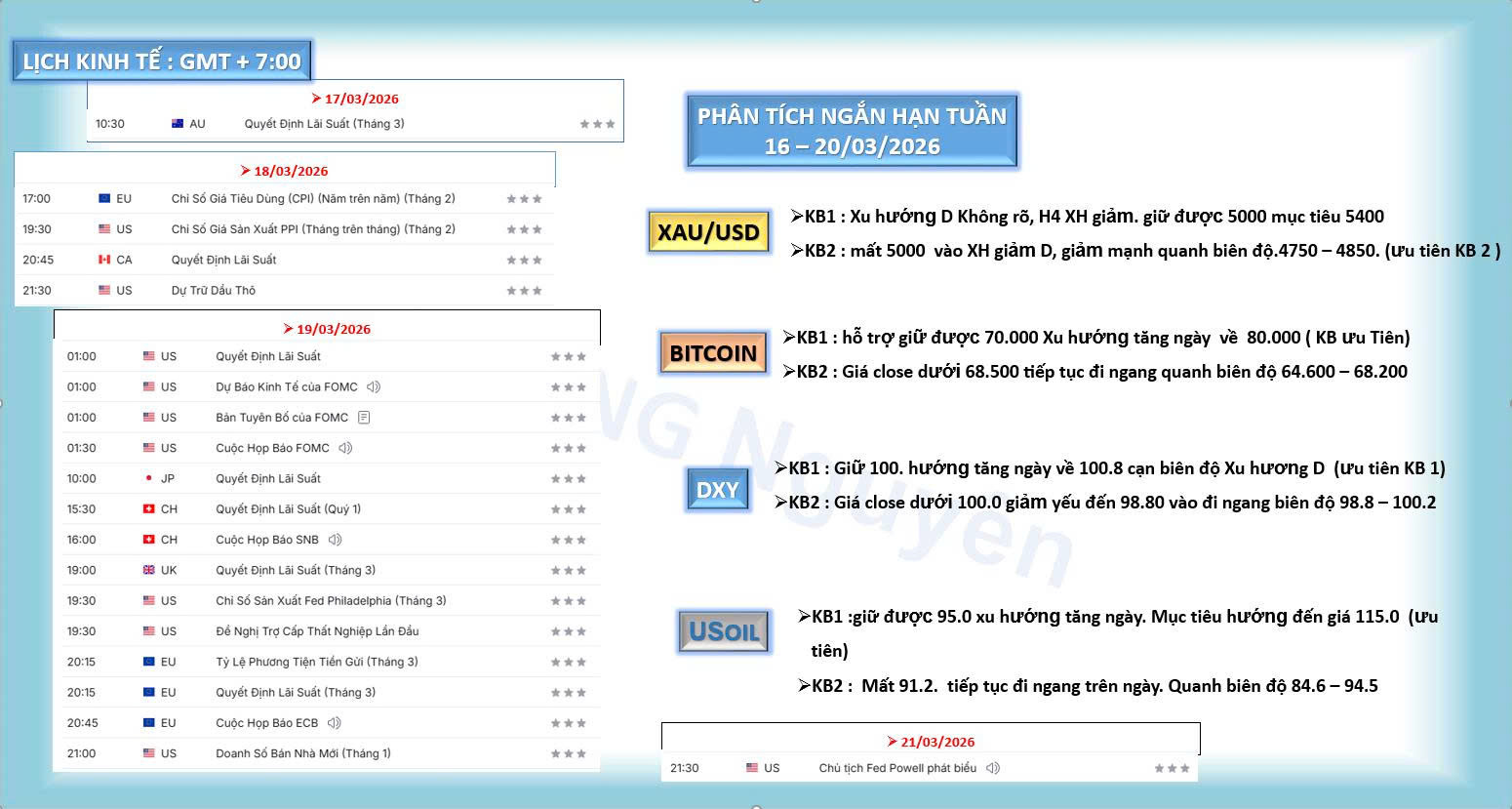Click the star rating for Dự Trữ Dầu Thô
The width and height of the screenshot is (1512, 809).
click(x=524, y=291)
